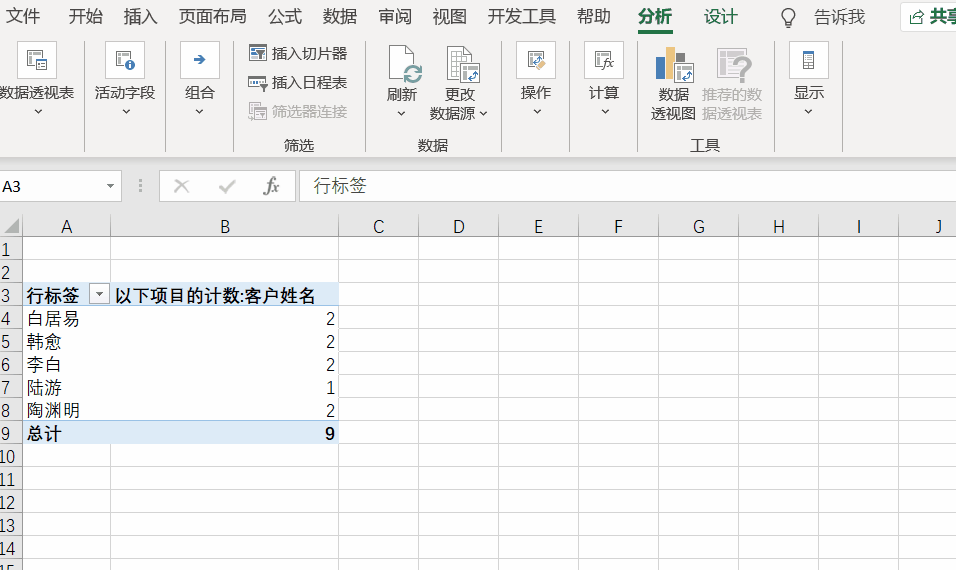Select the count value 1 for 陆游
This screenshot has height=570, width=956.
(x=224, y=387)
